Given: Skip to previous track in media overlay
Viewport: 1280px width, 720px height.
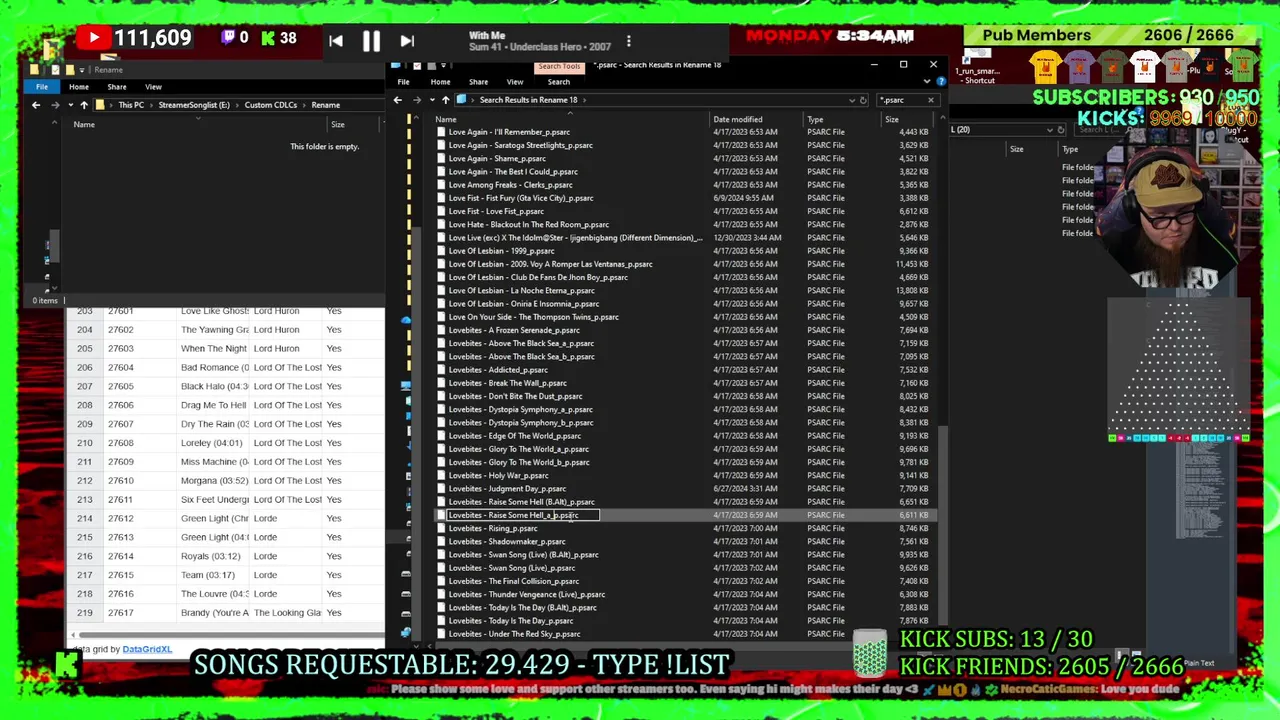Looking at the screenshot, I should (x=336, y=41).
